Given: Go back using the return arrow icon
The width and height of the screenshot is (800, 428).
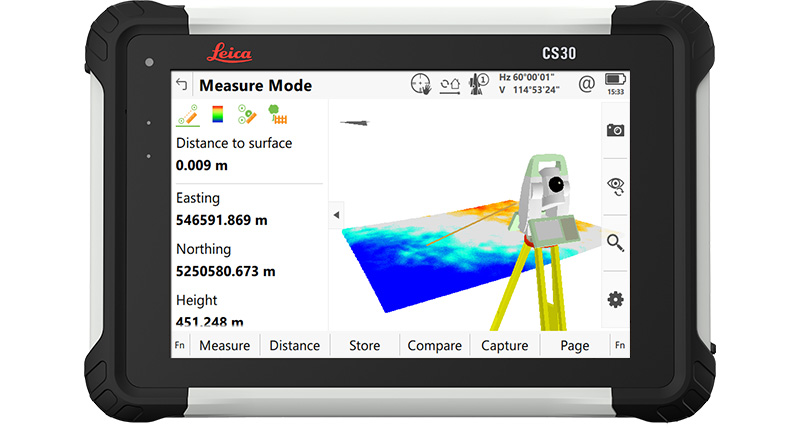Looking at the screenshot, I should coord(182,84).
